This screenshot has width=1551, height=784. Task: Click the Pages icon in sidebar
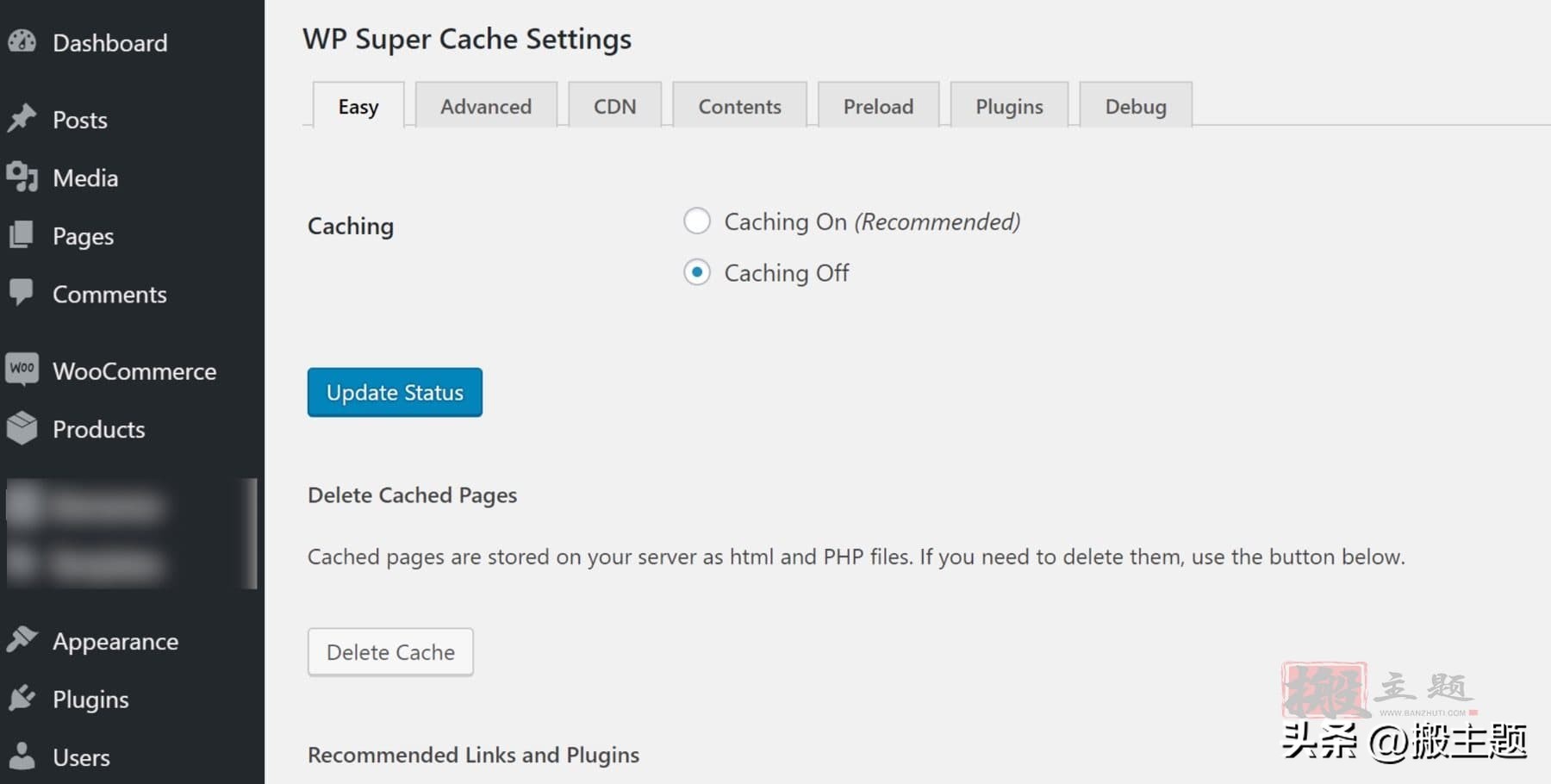pos(22,235)
